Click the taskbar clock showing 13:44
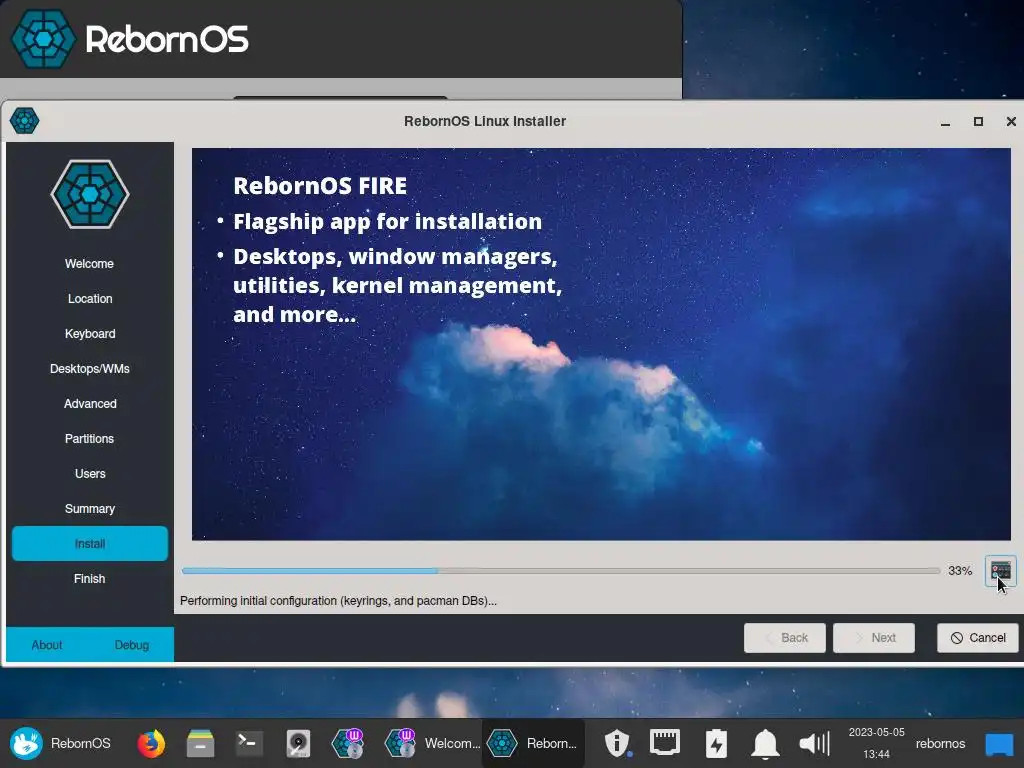Viewport: 1024px width, 768px height. click(x=876, y=743)
